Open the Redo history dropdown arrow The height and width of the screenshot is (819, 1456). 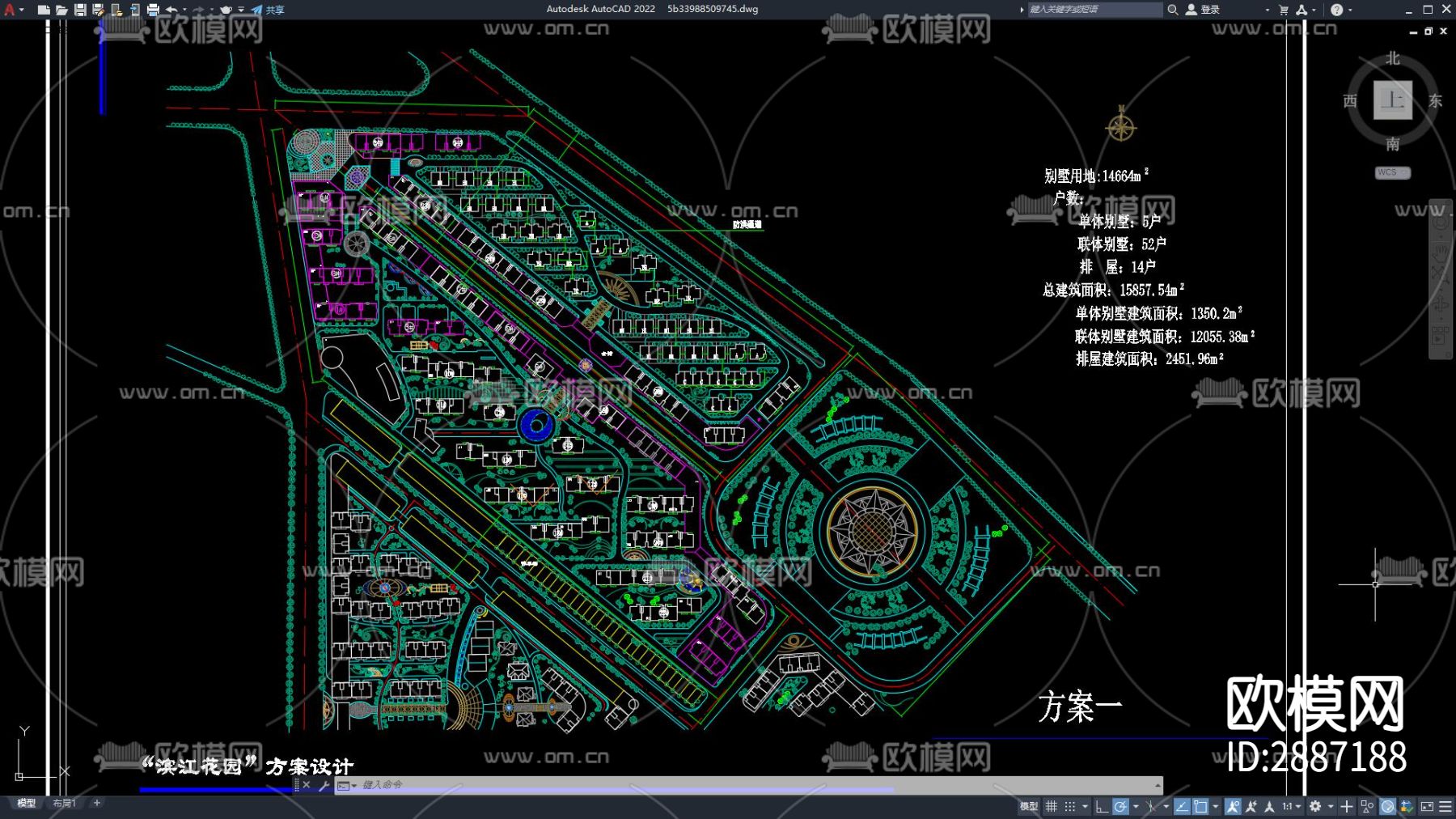pyautogui.click(x=212, y=10)
